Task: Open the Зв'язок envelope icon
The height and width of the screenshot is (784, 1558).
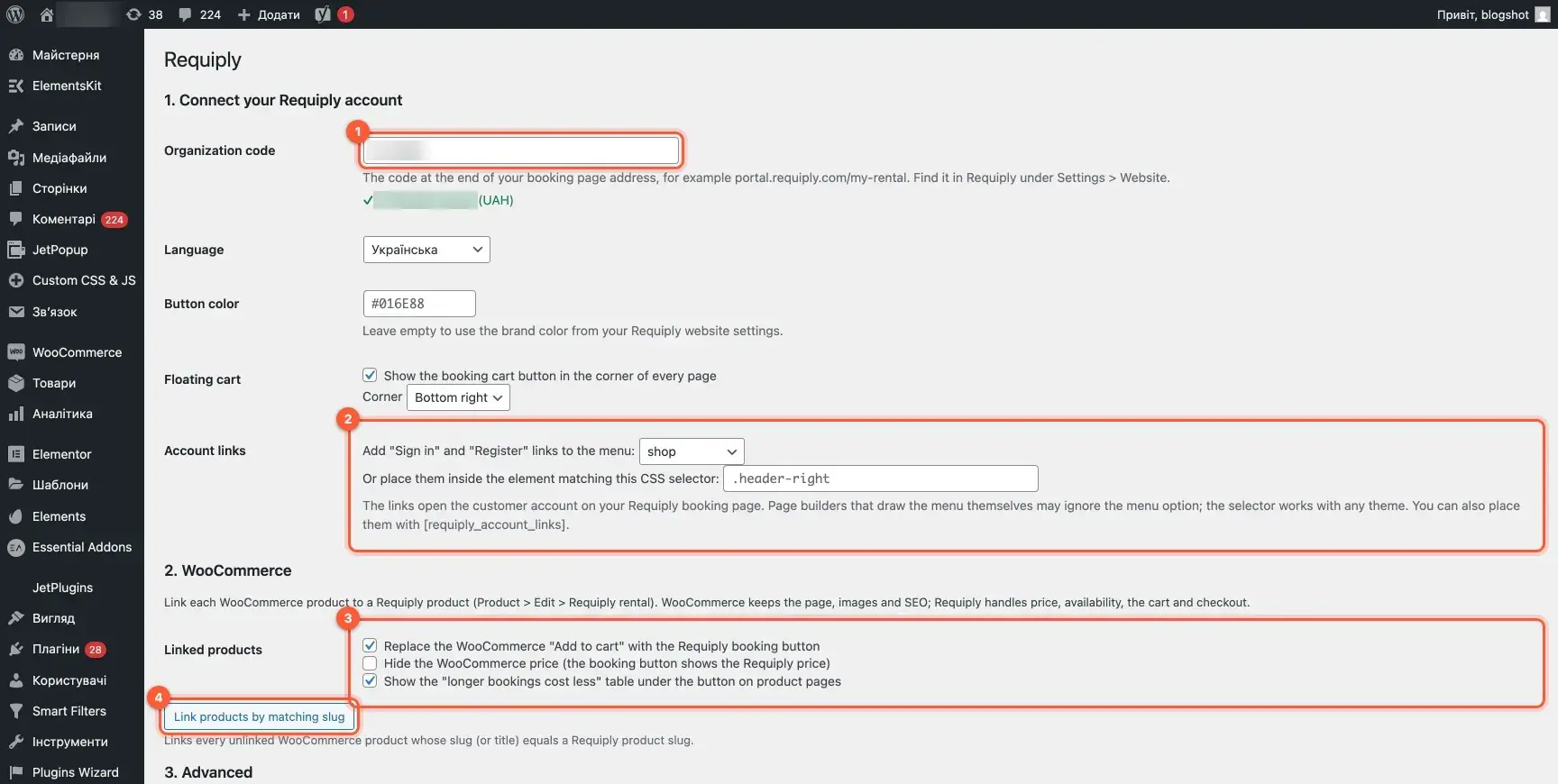Action: click(x=16, y=312)
